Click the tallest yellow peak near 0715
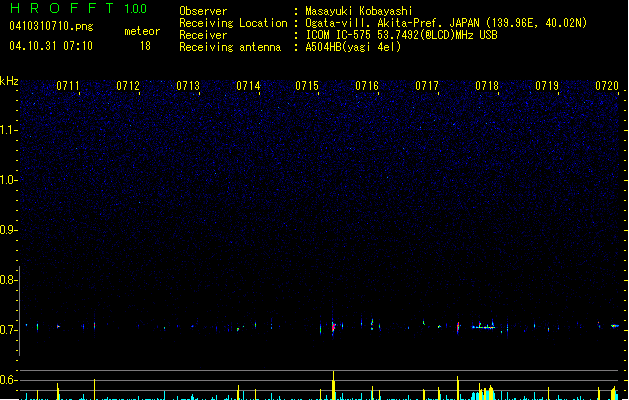This screenshot has width=629, height=400. pyautogui.click(x=333, y=385)
